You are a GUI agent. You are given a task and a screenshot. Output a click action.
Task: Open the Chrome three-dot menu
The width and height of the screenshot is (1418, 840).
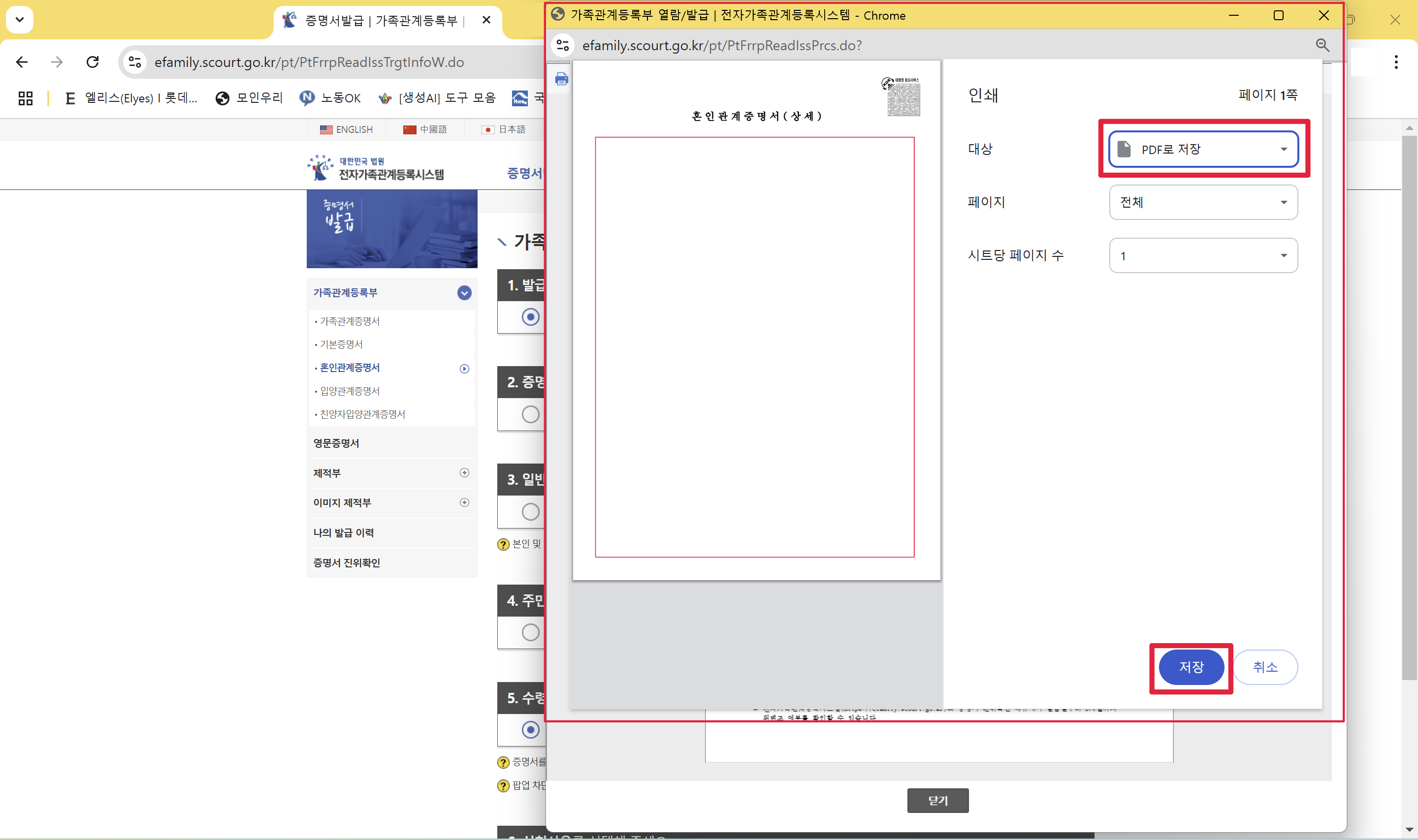tap(1396, 62)
